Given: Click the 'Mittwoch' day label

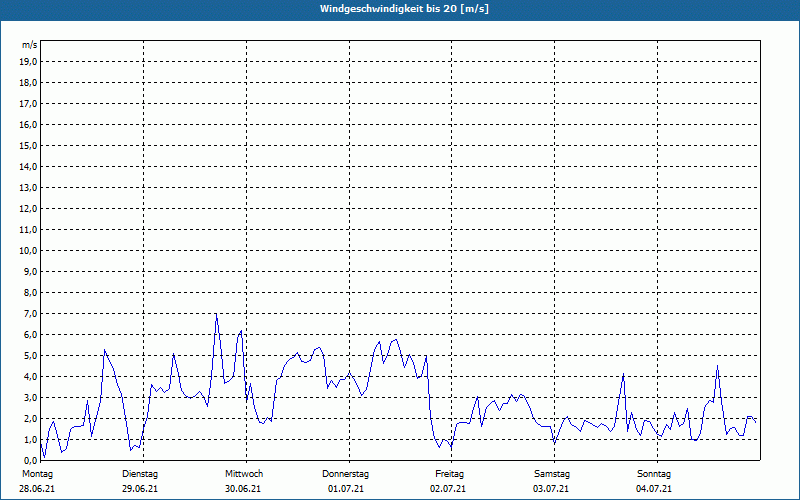Looking at the screenshot, I should tap(244, 474).
